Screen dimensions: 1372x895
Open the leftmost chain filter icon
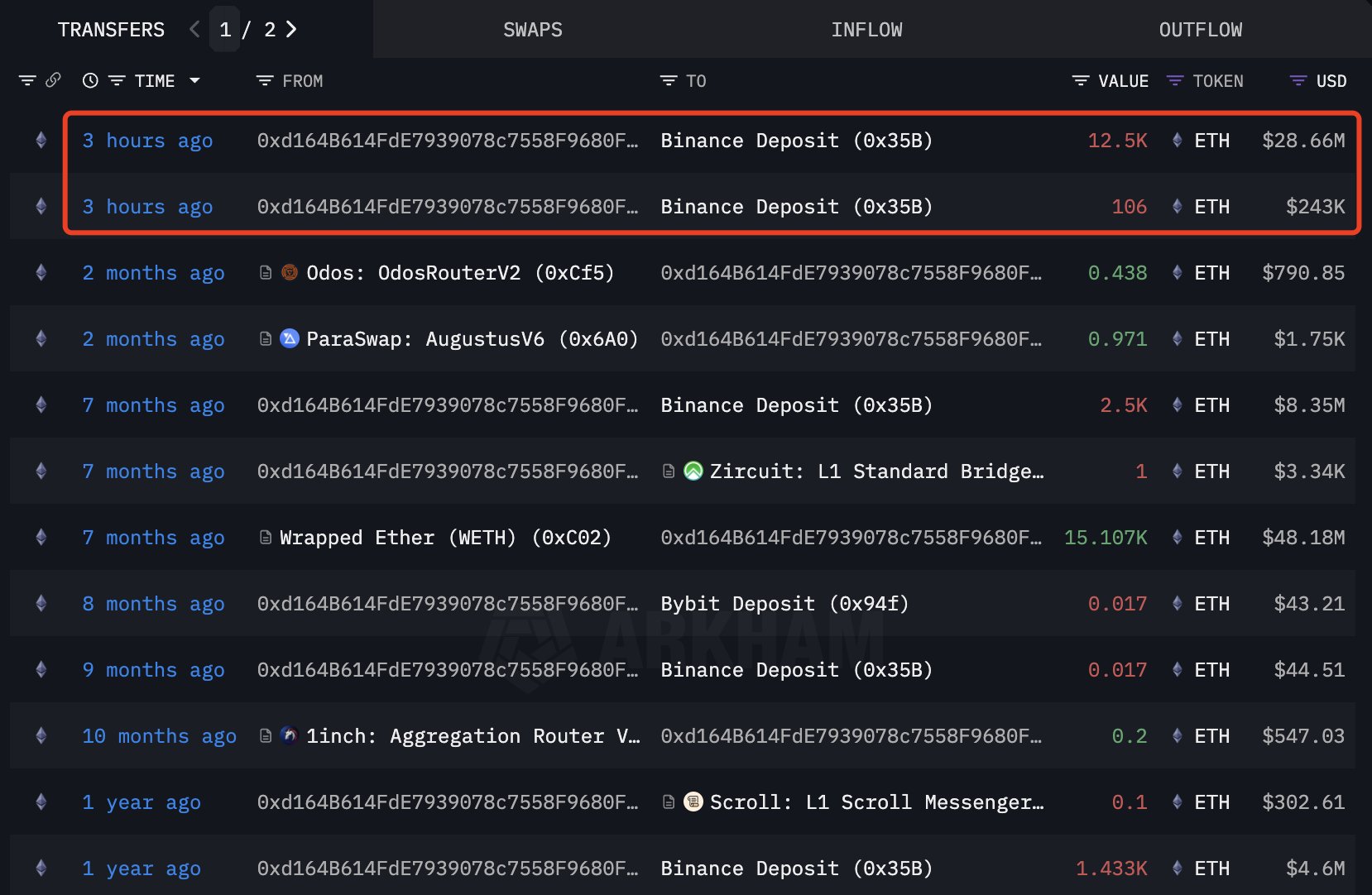(x=27, y=81)
